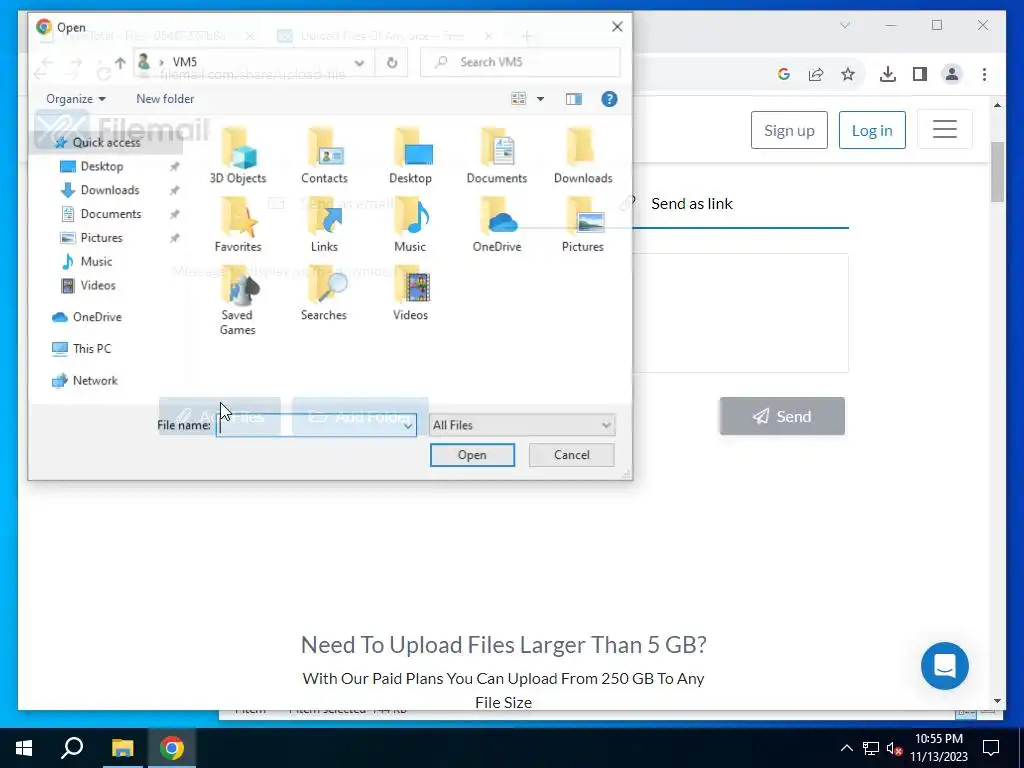
Task: Open File Explorer from taskbar
Action: point(122,748)
